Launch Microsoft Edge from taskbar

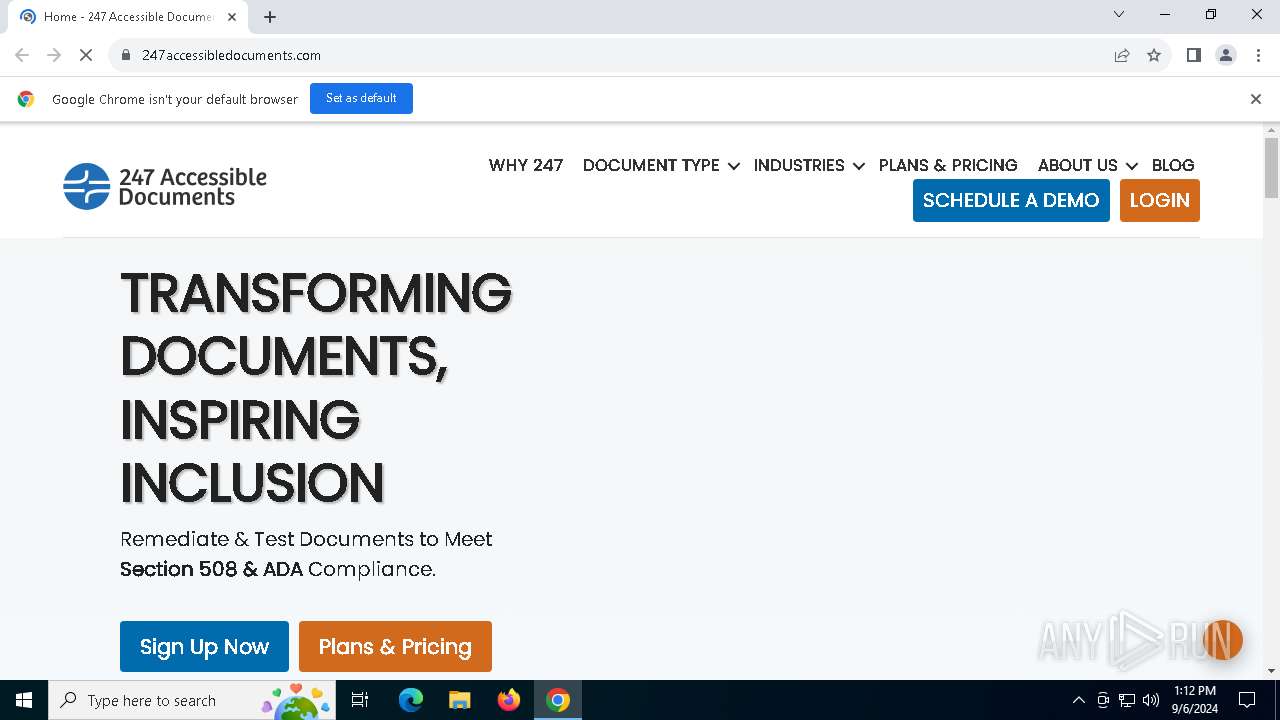pos(411,700)
